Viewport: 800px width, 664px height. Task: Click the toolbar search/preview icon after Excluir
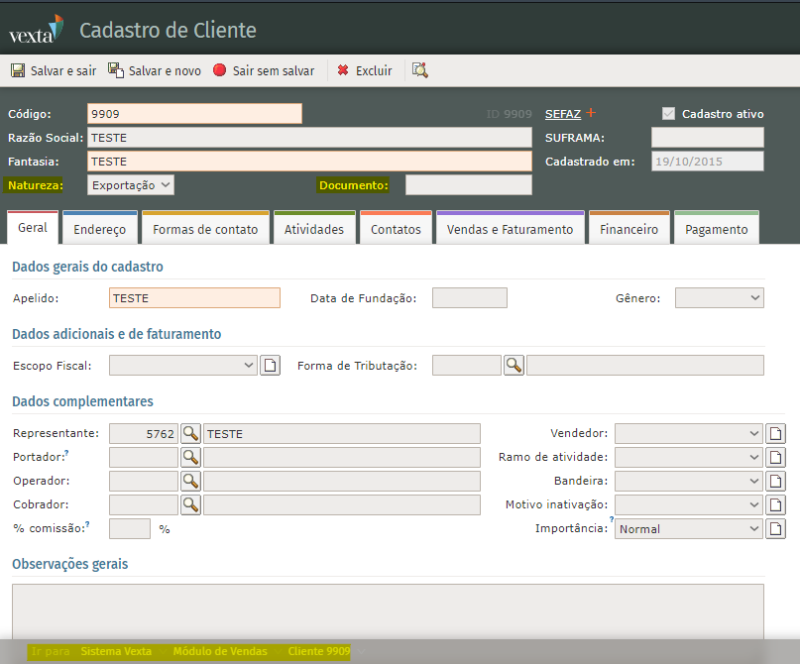click(420, 71)
